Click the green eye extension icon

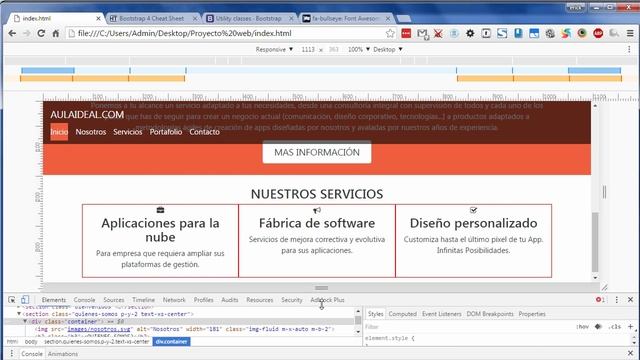pos(582,33)
